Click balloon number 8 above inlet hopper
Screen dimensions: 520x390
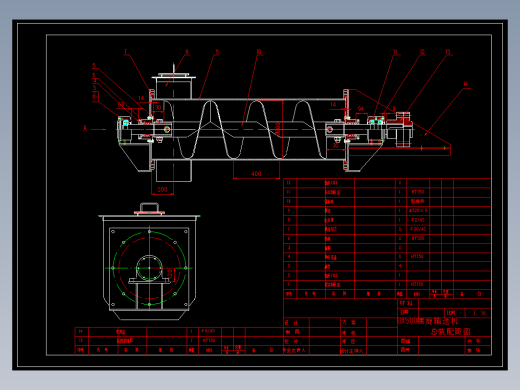click(187, 52)
